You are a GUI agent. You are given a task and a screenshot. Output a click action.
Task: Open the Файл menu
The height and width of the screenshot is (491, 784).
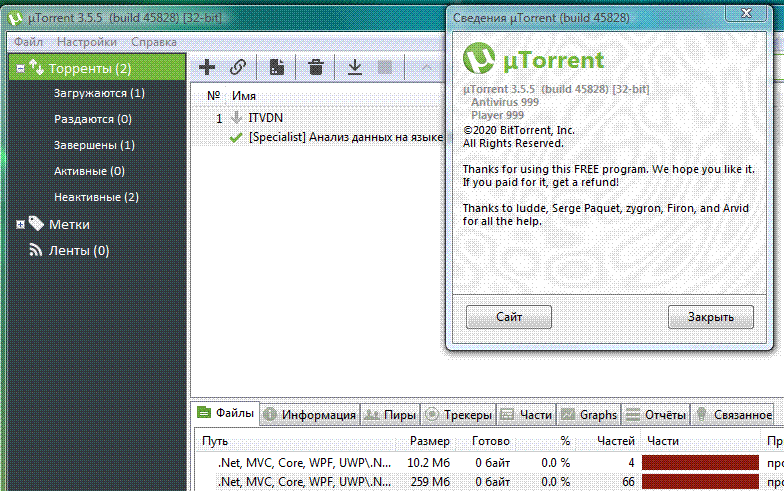click(x=28, y=42)
